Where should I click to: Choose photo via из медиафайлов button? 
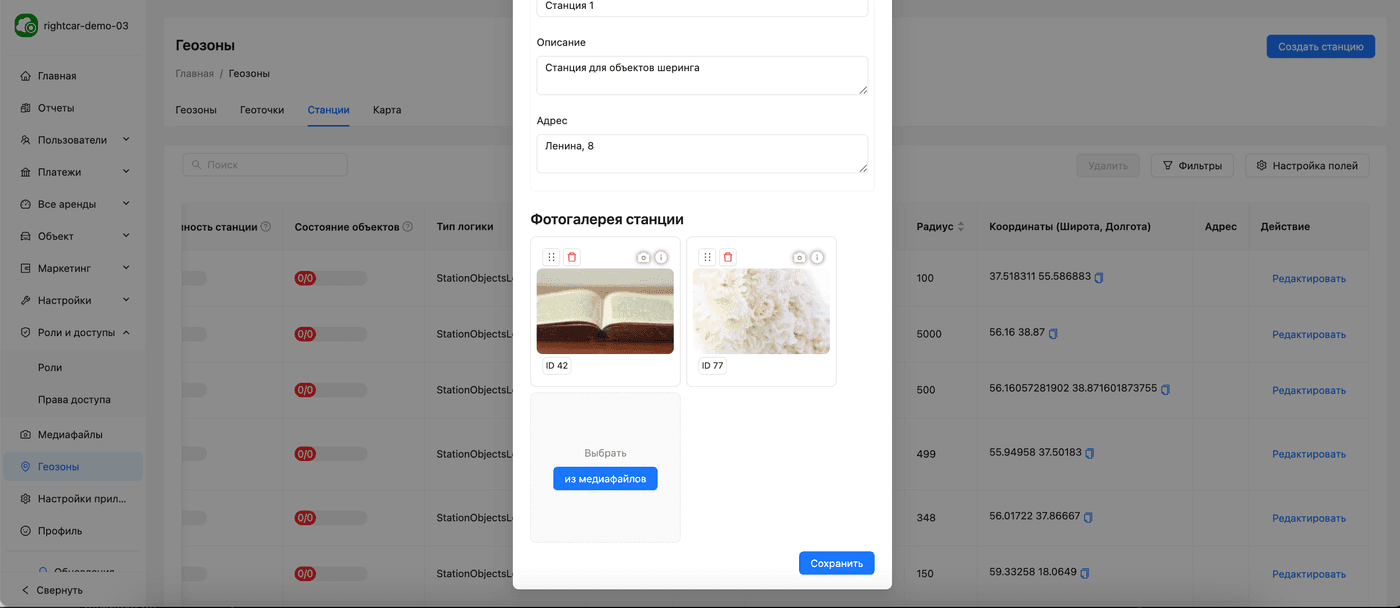tap(605, 479)
